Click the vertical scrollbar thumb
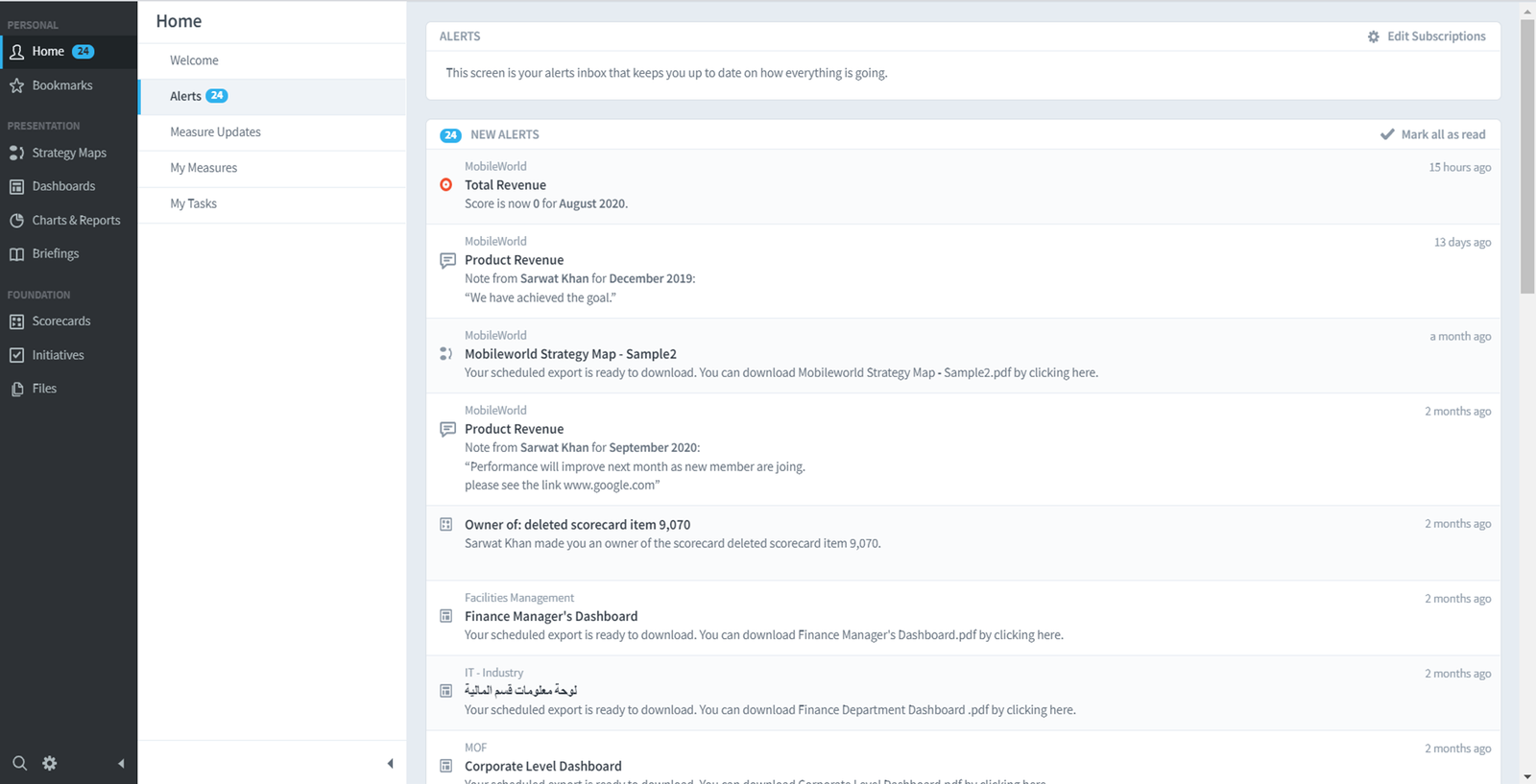Viewport: 1536px width, 784px height. (1527, 156)
